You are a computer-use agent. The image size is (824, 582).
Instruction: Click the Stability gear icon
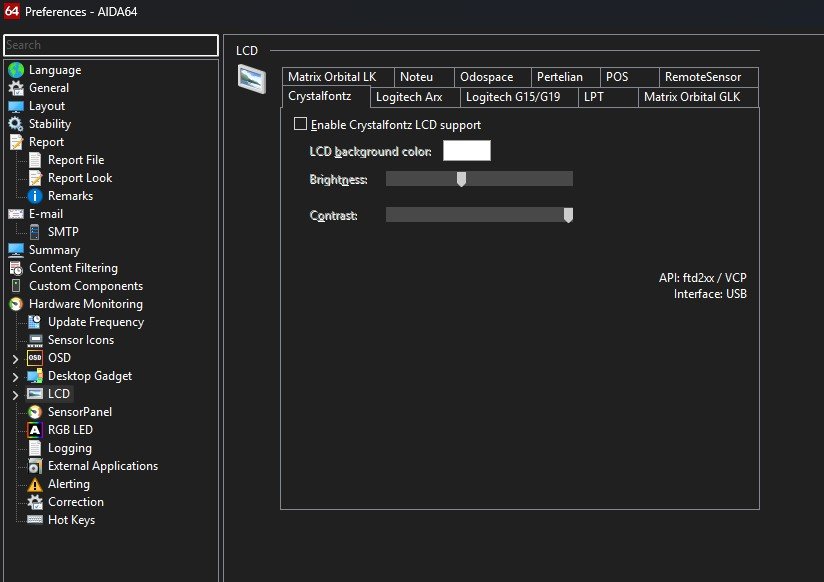[x=15, y=124]
